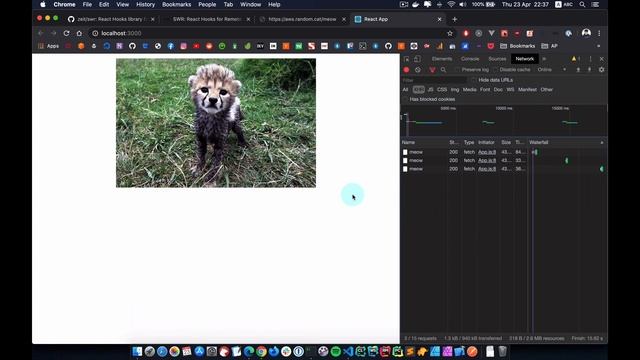
Task: Click the localhost:3000 address bar
Action: pos(269,33)
